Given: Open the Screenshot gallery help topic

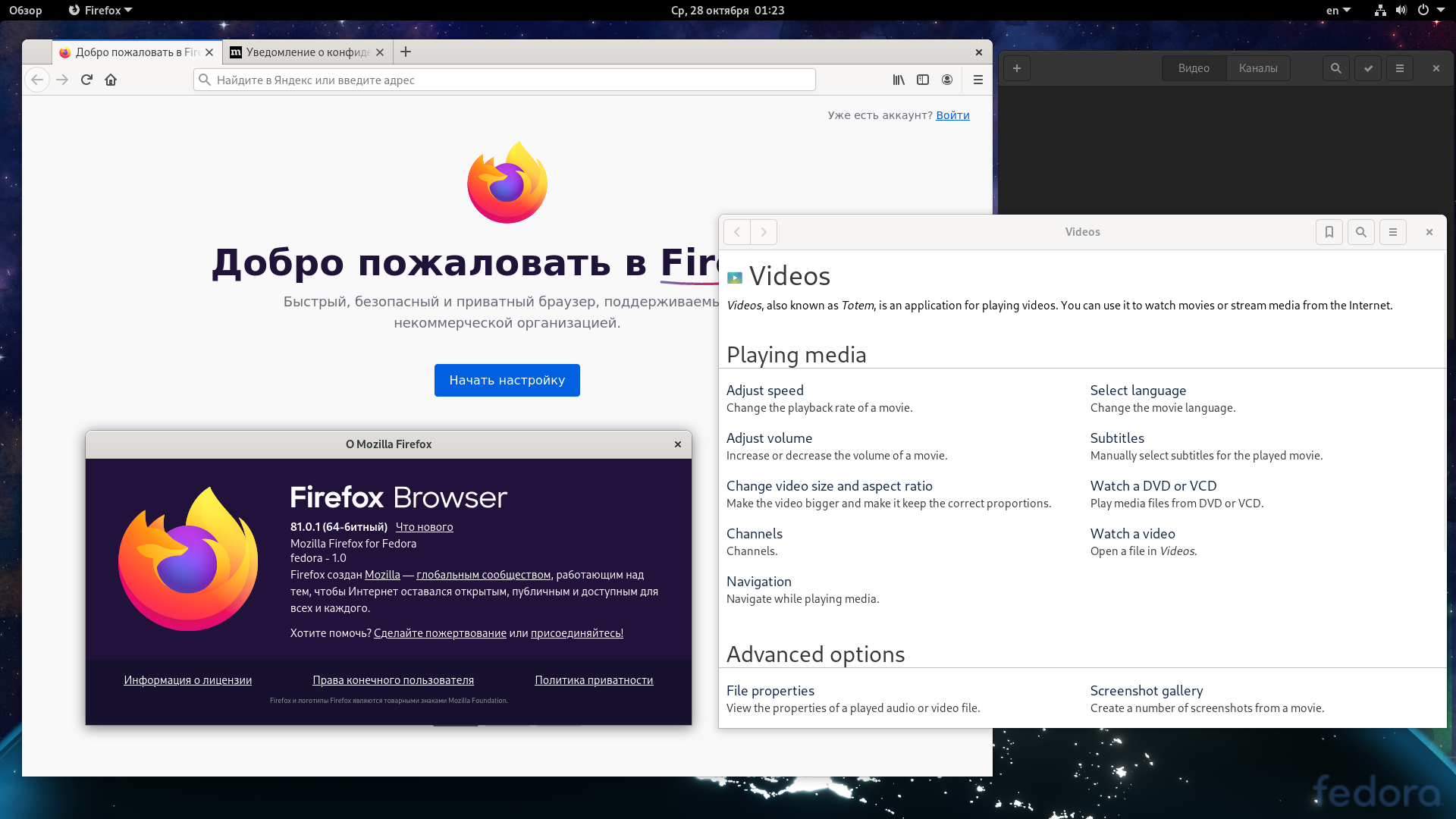Looking at the screenshot, I should coord(1147,691).
